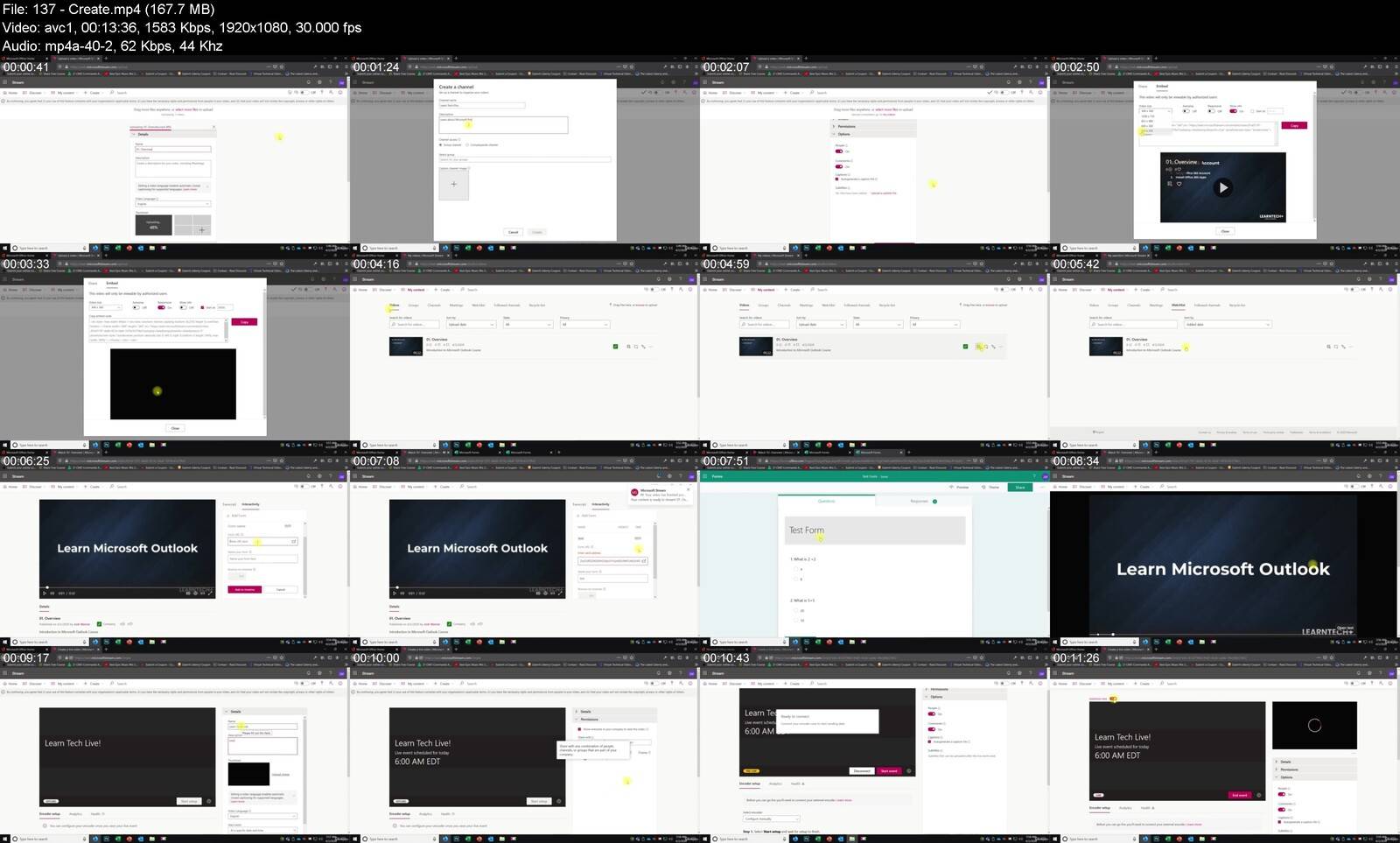Toggle Autoplay switch in 00:02:50 frame
Image resolution: width=1400 pixels, height=843 pixels.
pyautogui.click(x=1186, y=111)
